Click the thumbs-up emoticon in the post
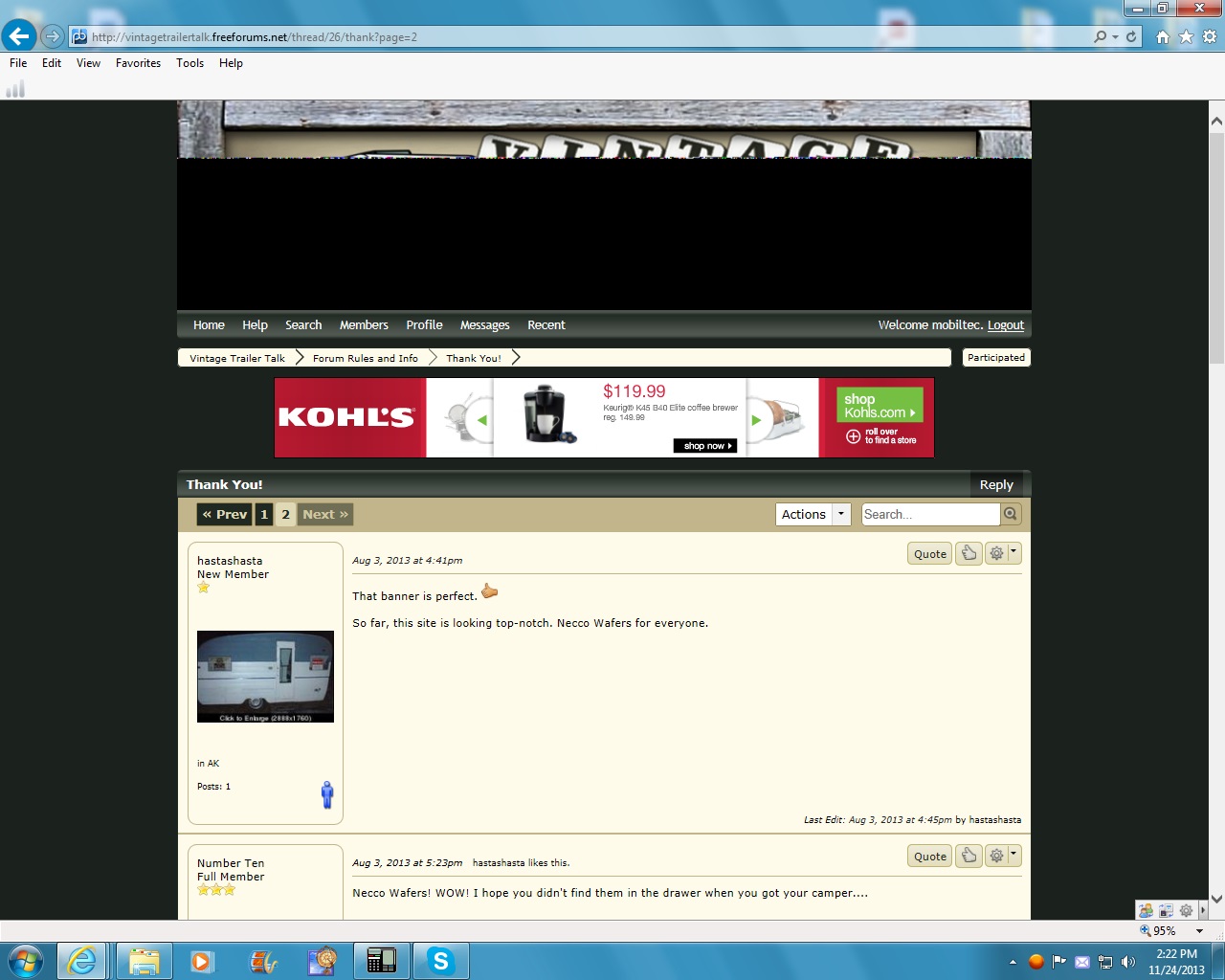Viewport: 1225px width, 980px height. (489, 591)
